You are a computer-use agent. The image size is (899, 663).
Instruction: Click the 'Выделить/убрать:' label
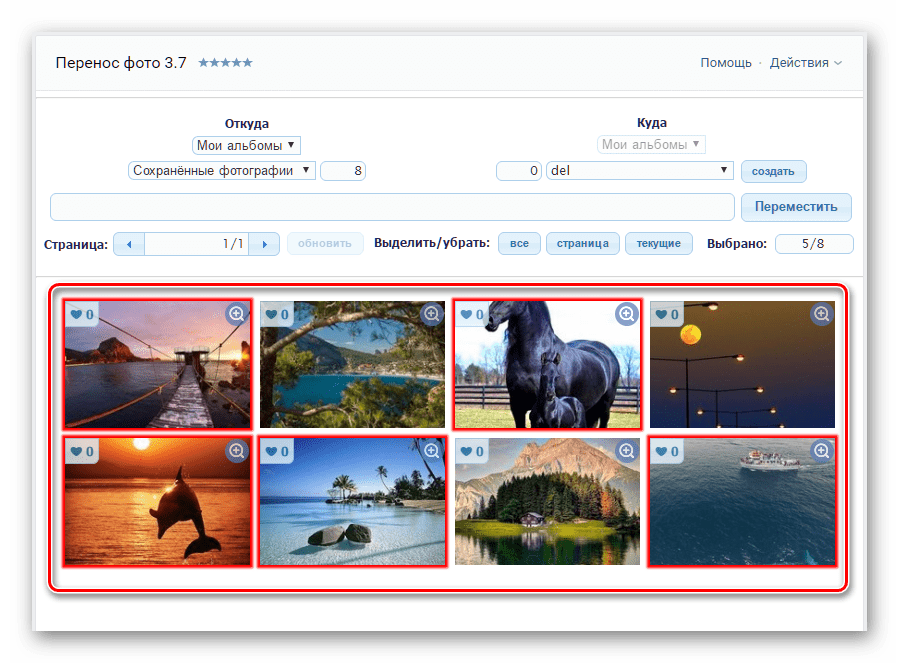[432, 243]
